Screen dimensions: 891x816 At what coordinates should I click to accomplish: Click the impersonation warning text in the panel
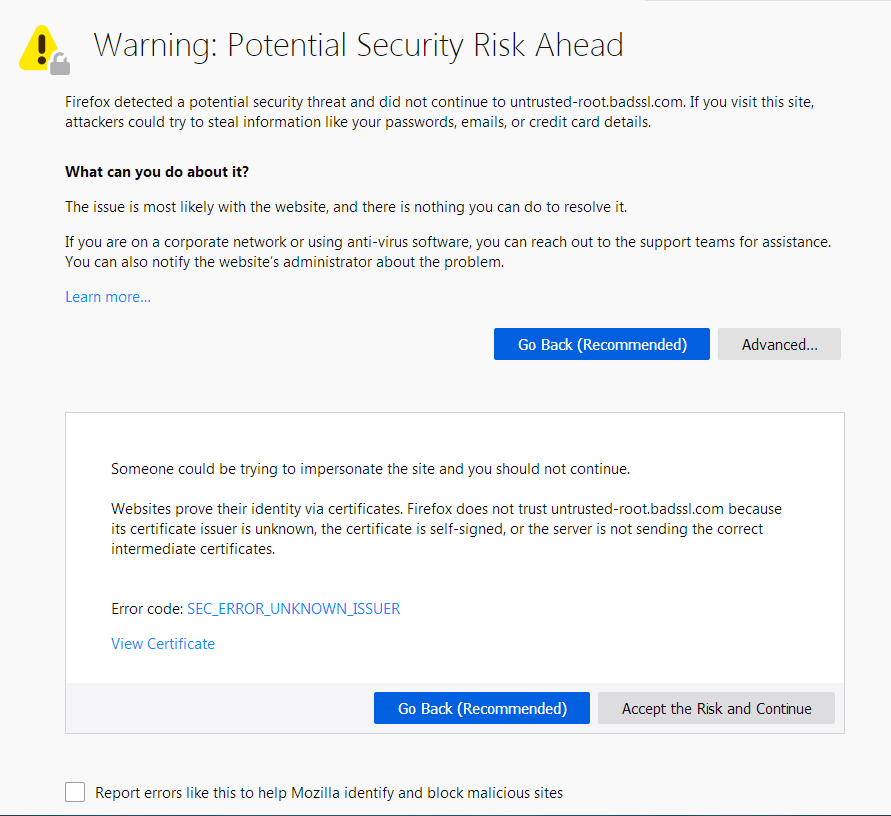click(x=370, y=468)
